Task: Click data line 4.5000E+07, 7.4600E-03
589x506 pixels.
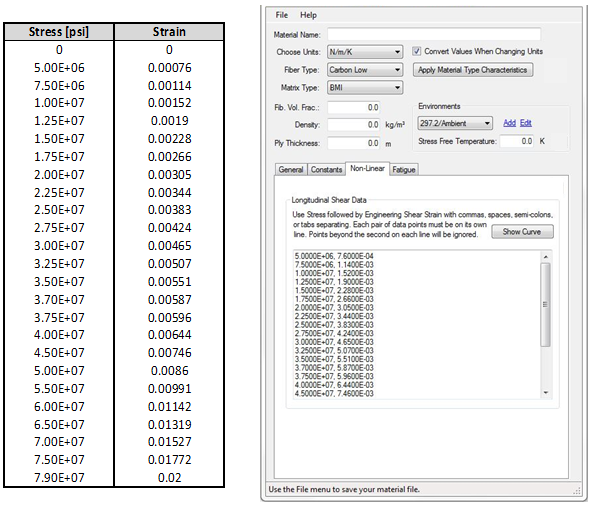Action: click(x=334, y=393)
